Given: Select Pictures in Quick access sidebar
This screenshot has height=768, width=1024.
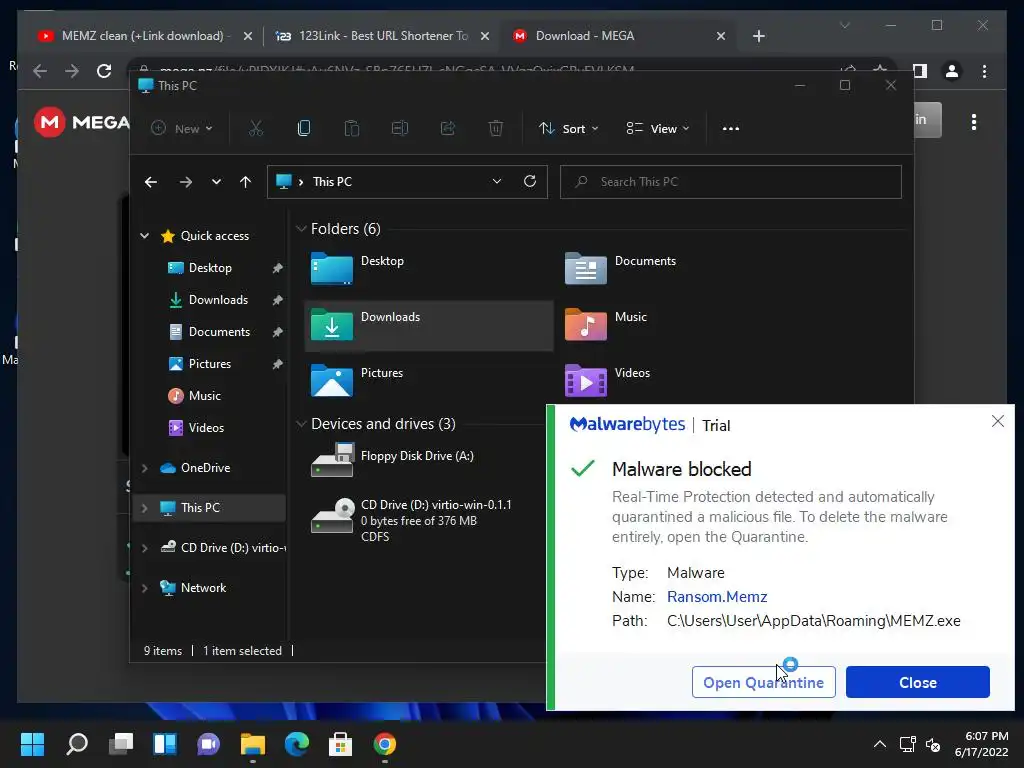Looking at the screenshot, I should tap(209, 364).
